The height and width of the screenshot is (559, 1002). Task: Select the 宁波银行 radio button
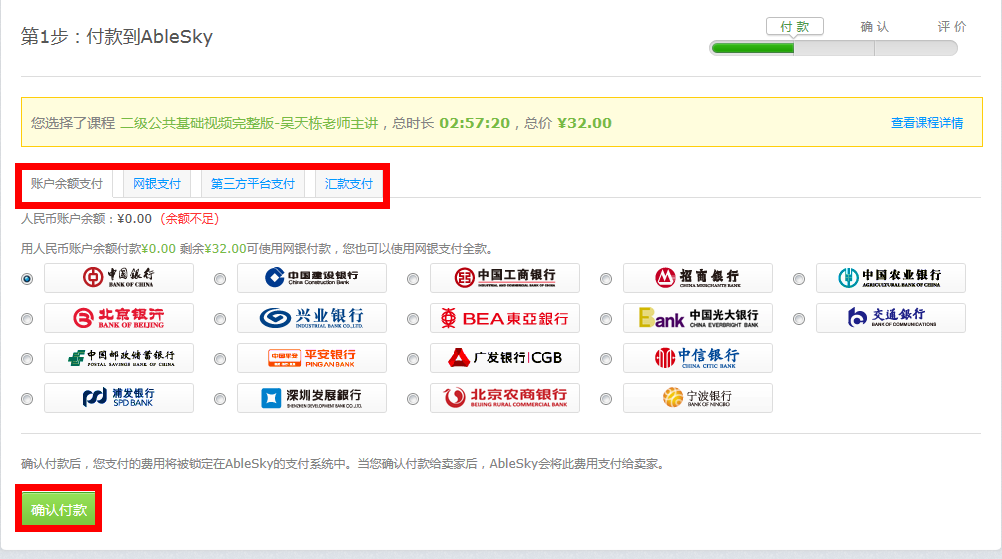[606, 399]
